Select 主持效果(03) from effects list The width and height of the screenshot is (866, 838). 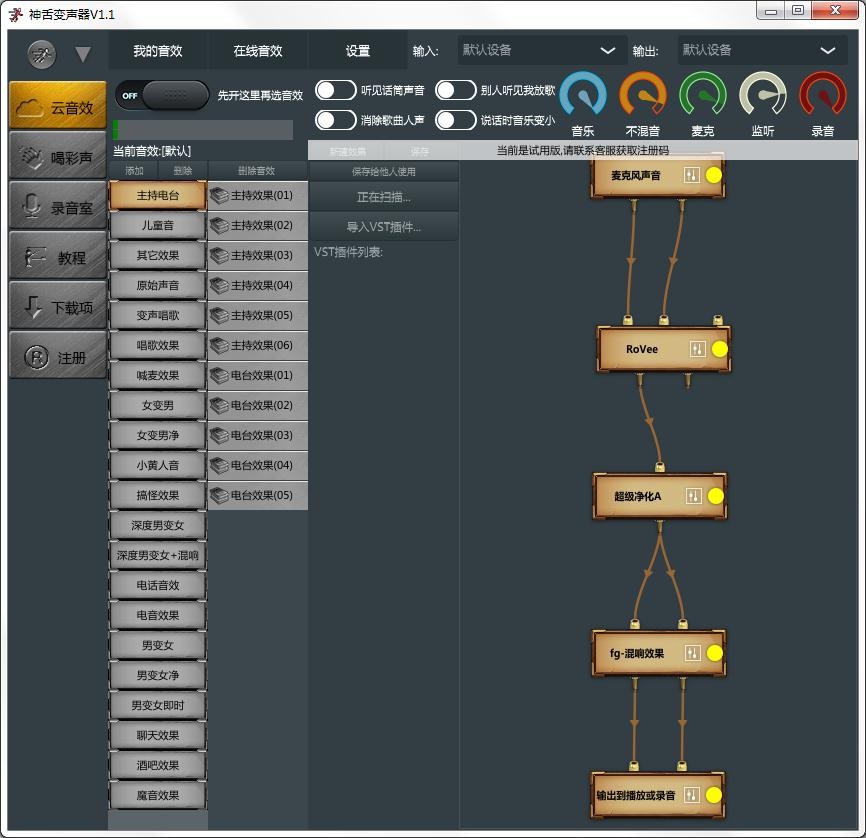pos(258,256)
